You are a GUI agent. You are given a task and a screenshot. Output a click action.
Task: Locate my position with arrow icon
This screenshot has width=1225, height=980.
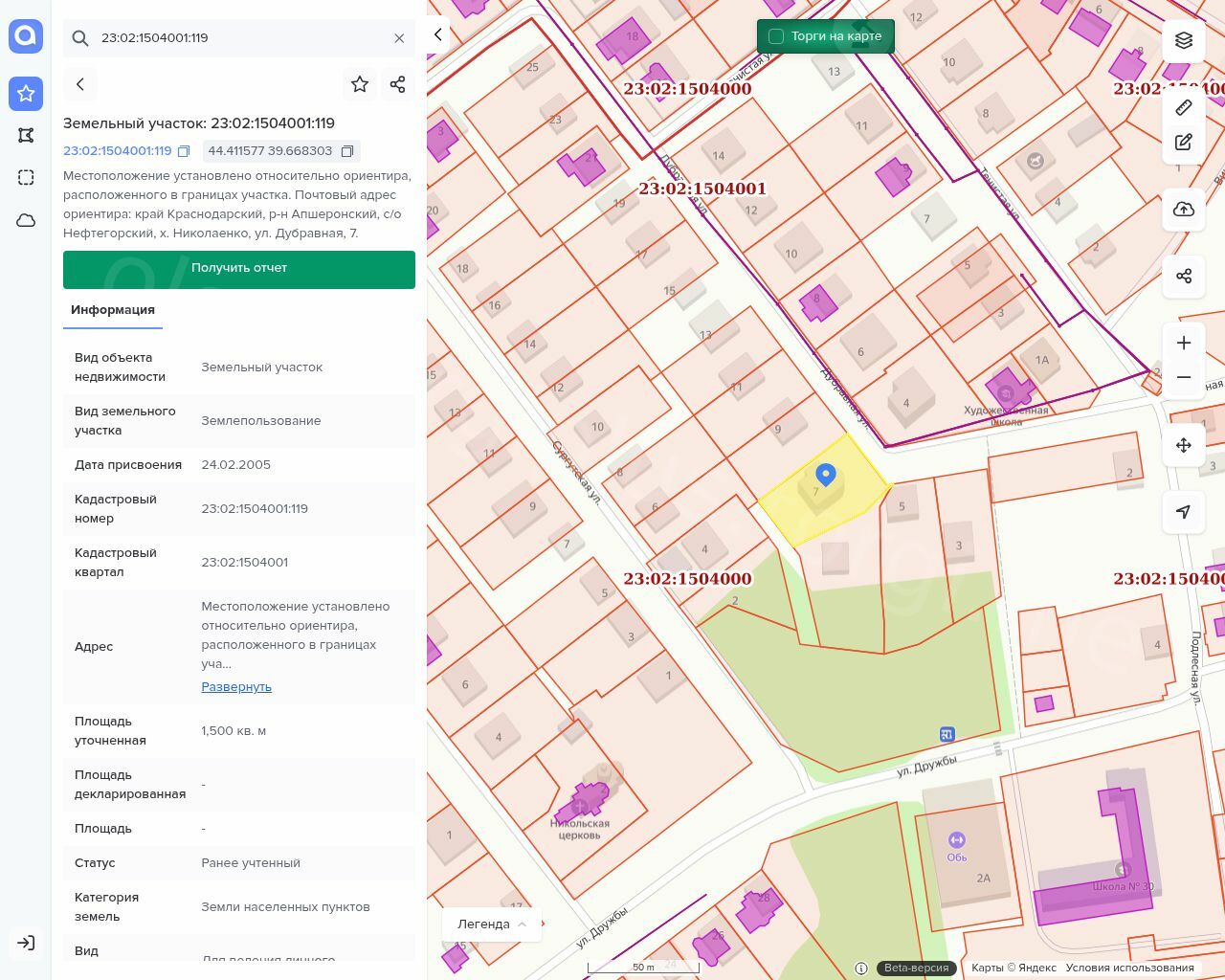pyautogui.click(x=1184, y=512)
